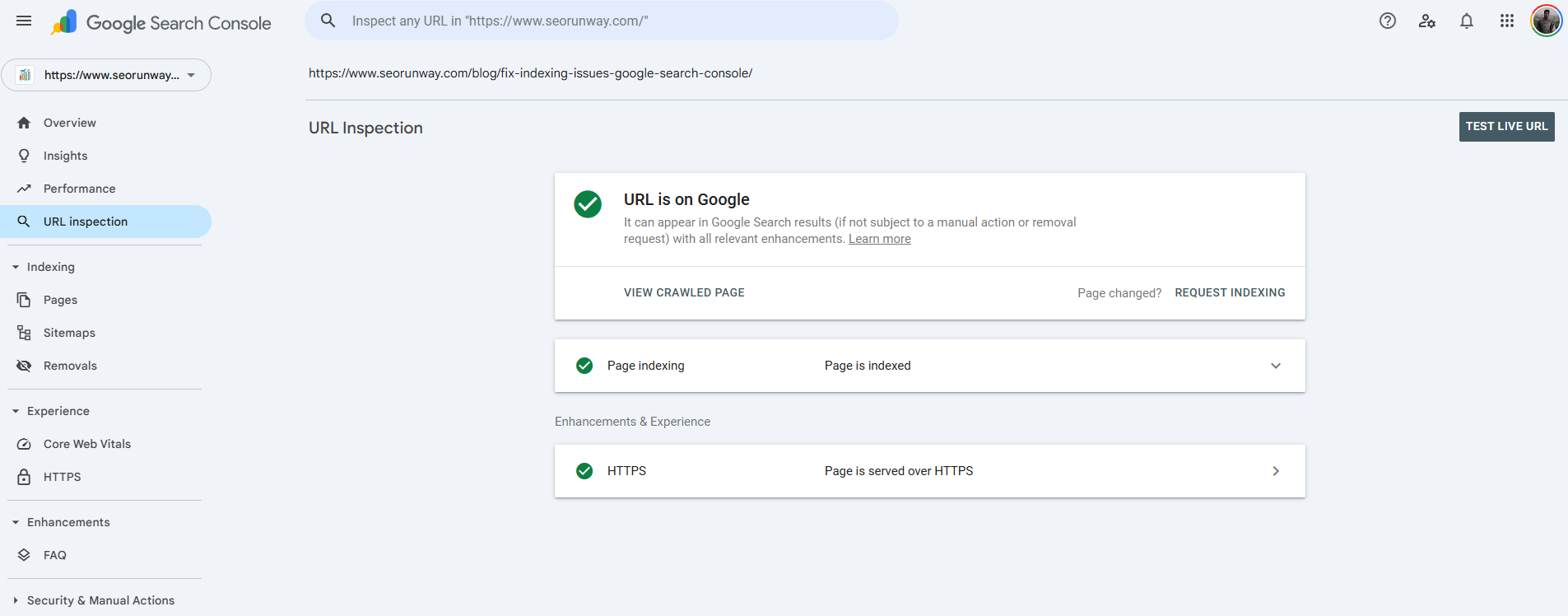Click the URL is on Google heading
The width and height of the screenshot is (1568, 616).
tap(686, 199)
